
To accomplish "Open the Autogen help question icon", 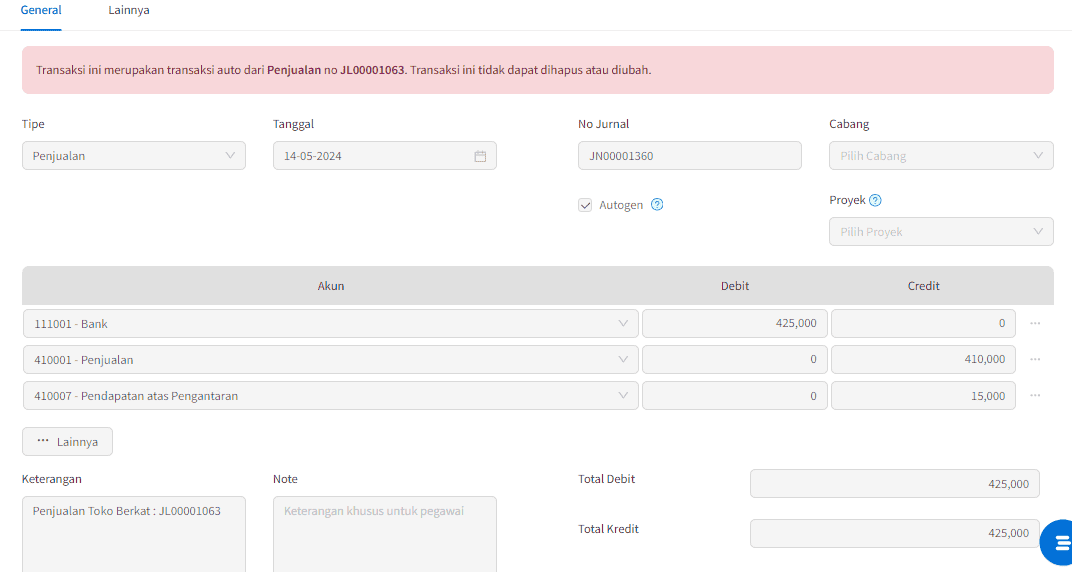I will tap(657, 204).
